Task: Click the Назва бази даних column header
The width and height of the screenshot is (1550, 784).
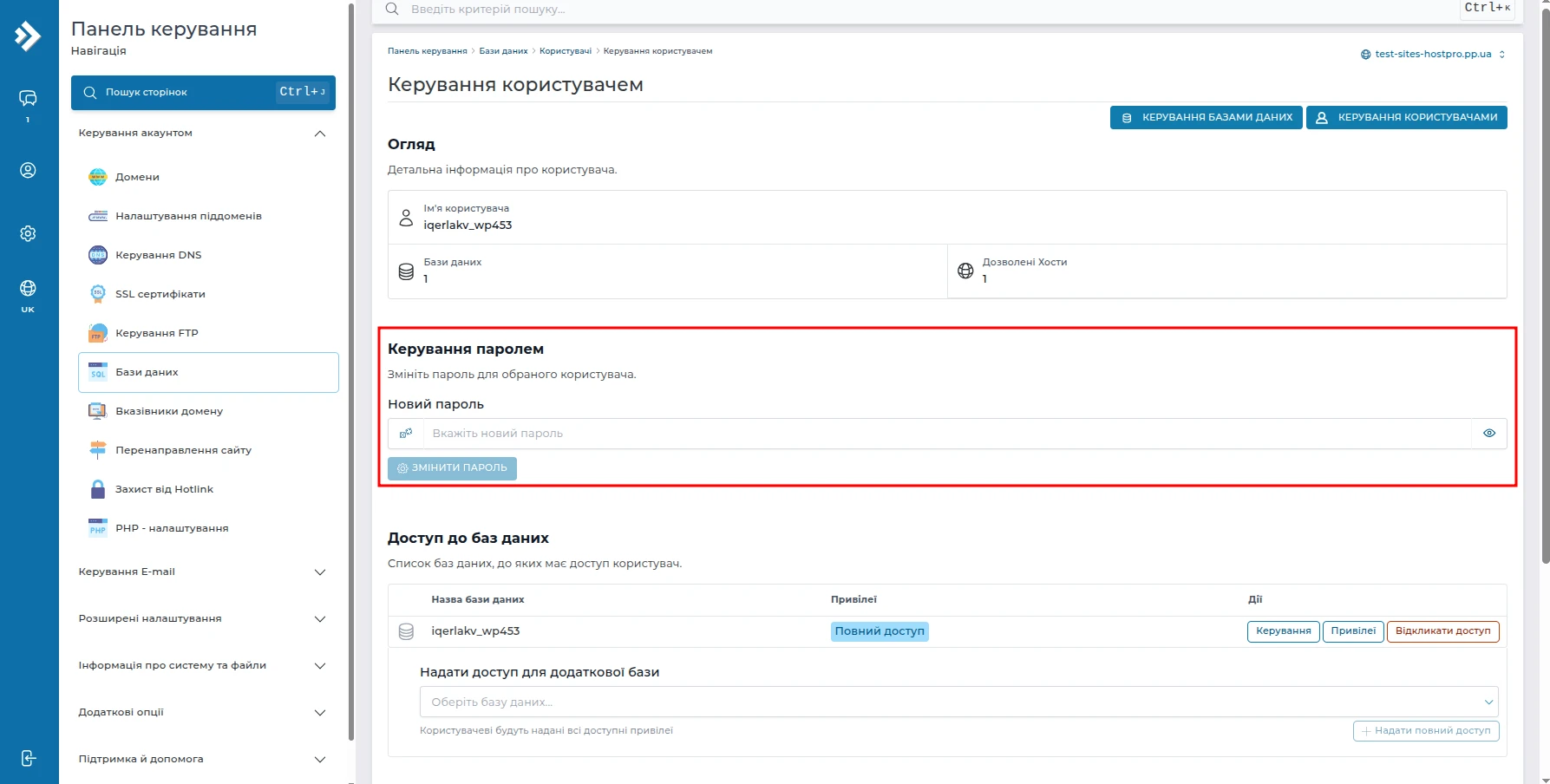Action: (478, 600)
